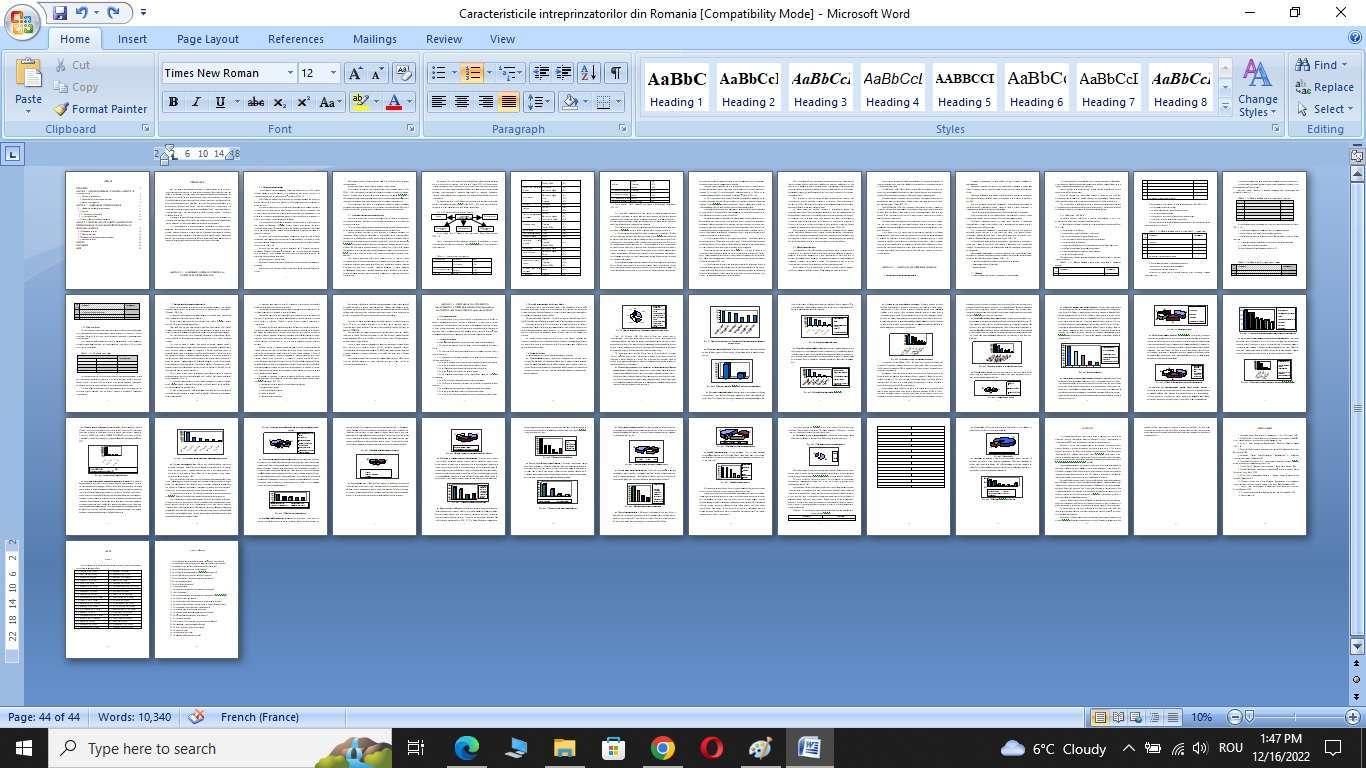Image resolution: width=1366 pixels, height=768 pixels.
Task: Apply the Heading 1 style
Action: [676, 88]
